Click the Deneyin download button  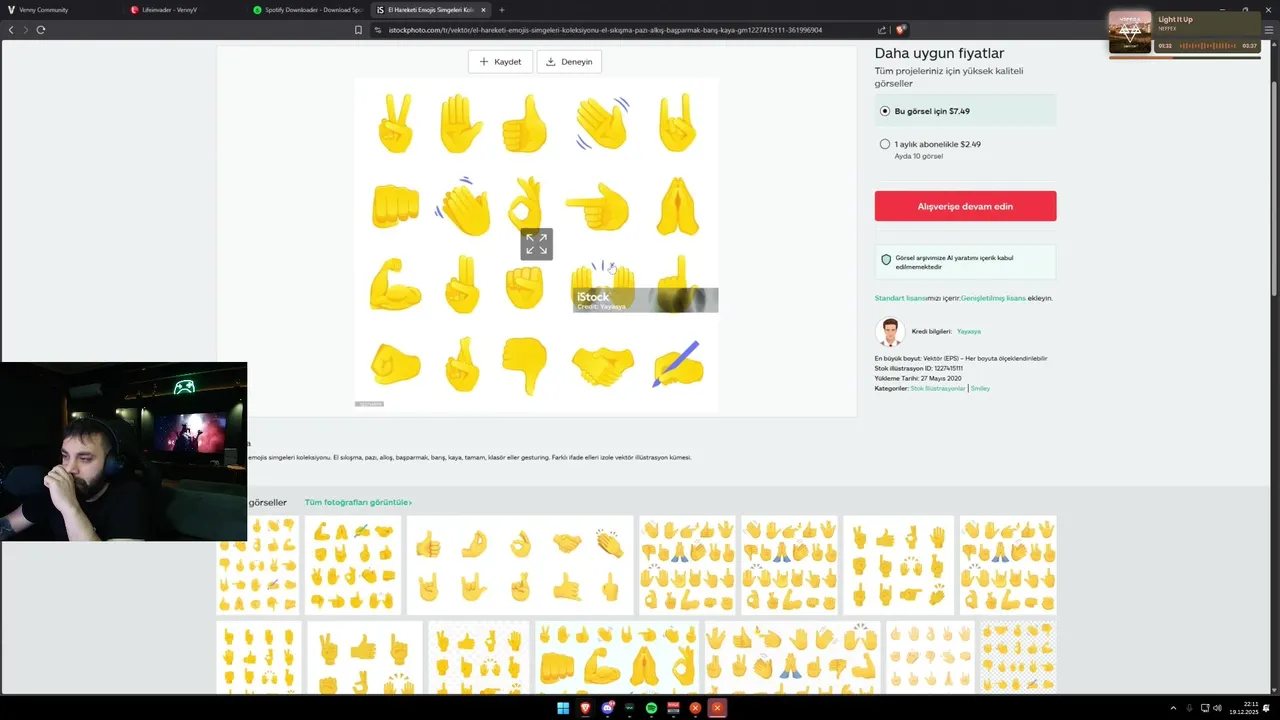point(569,61)
